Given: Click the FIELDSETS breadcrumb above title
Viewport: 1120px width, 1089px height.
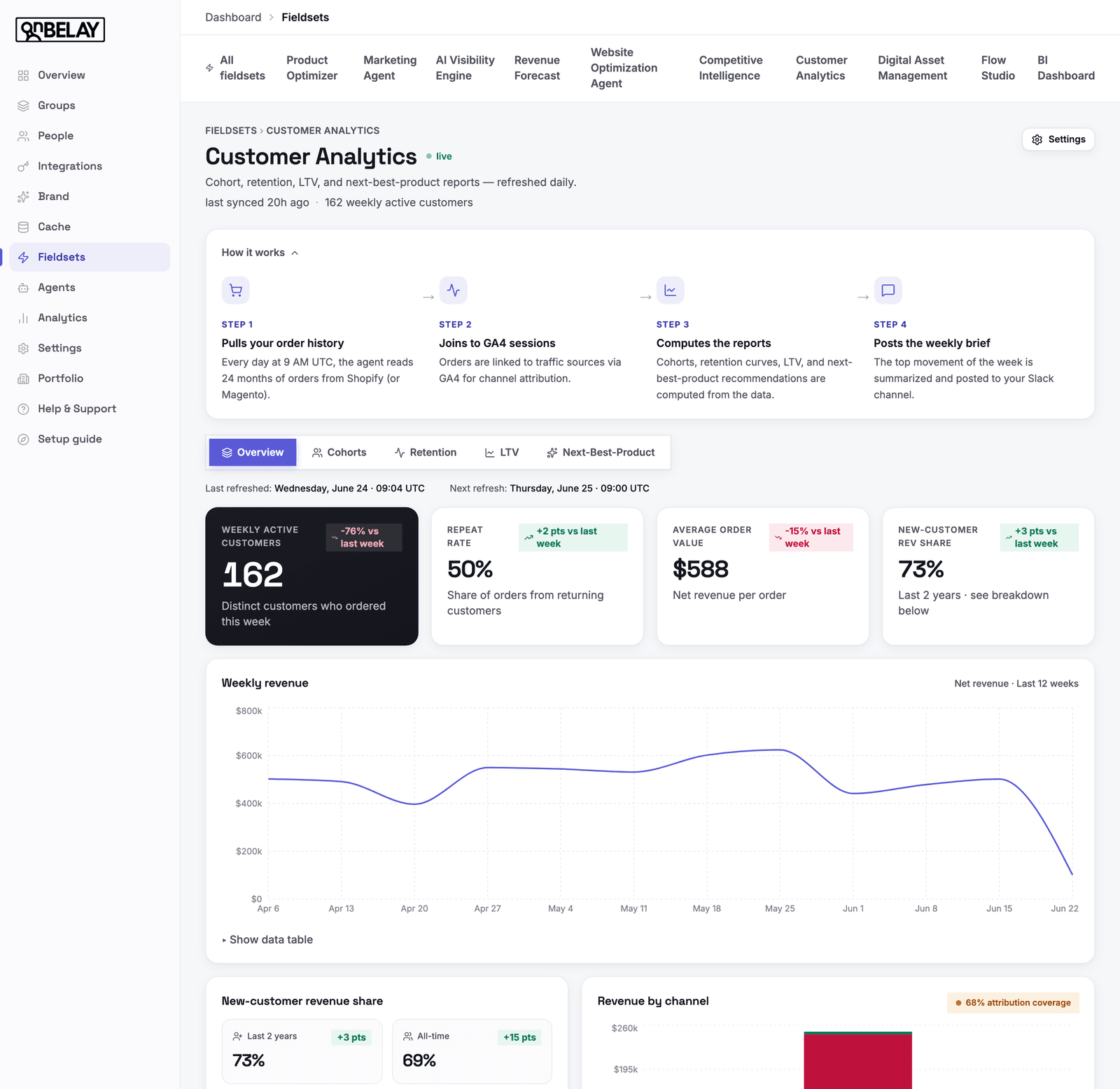Looking at the screenshot, I should pos(231,131).
